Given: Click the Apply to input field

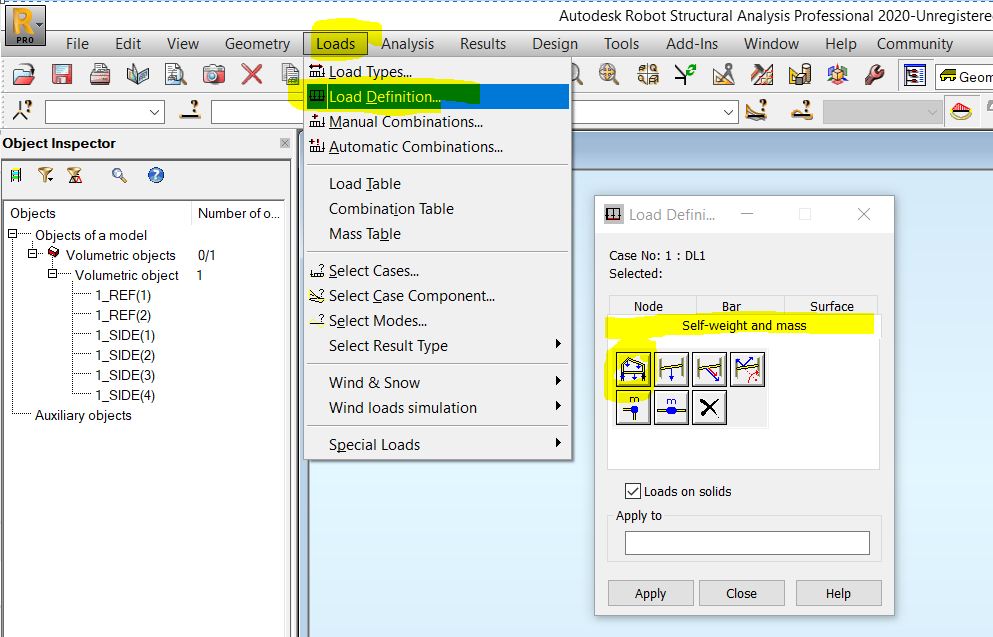Looking at the screenshot, I should coord(747,543).
